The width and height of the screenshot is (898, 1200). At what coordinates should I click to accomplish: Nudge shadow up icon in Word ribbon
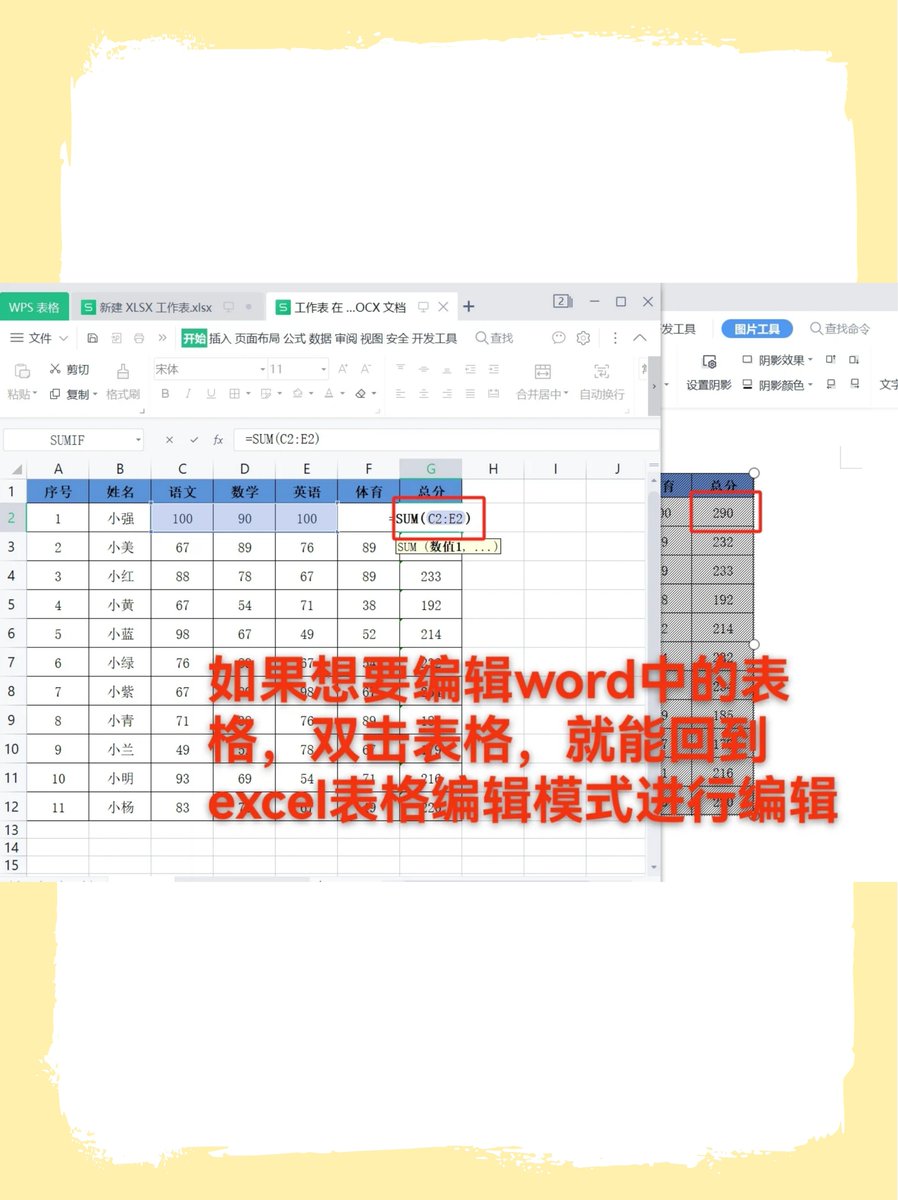click(x=831, y=359)
